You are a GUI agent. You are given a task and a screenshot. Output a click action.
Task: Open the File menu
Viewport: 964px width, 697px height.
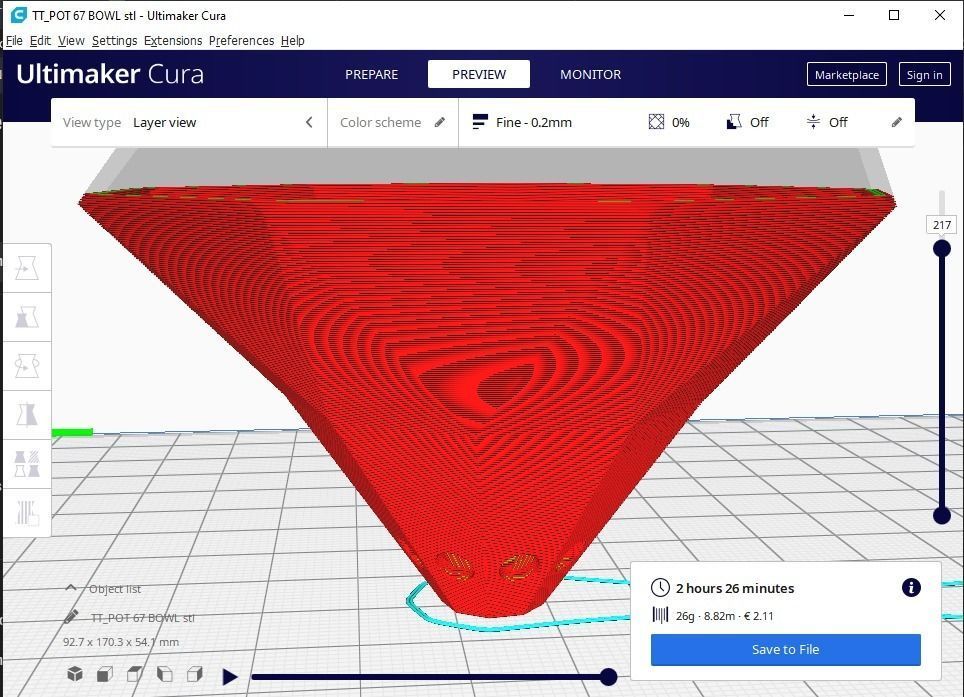[14, 41]
